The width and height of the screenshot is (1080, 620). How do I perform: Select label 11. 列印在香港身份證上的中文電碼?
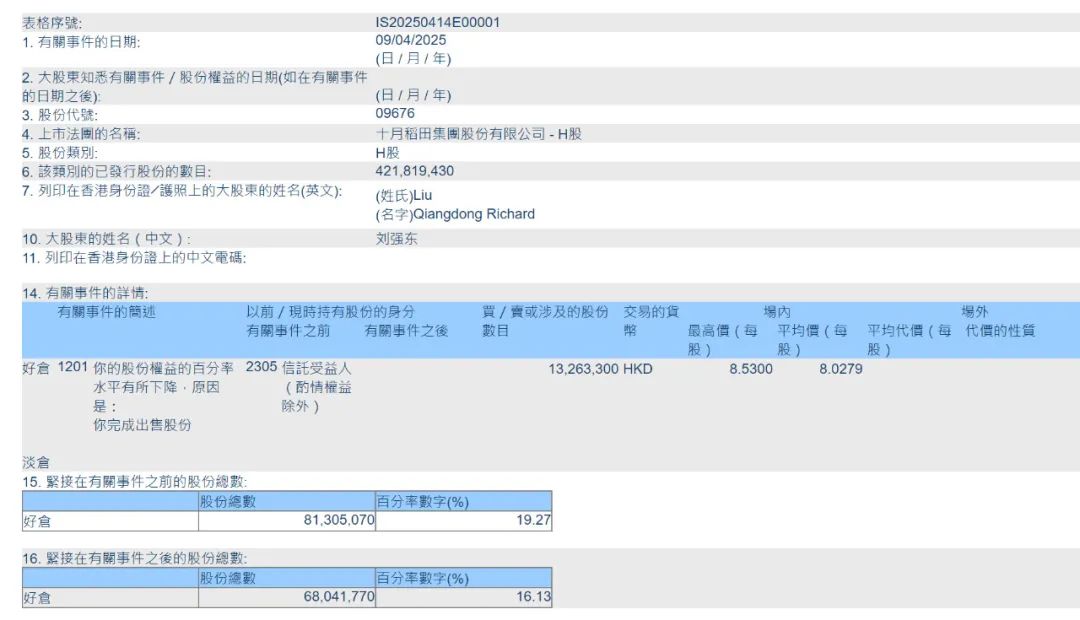[134, 258]
